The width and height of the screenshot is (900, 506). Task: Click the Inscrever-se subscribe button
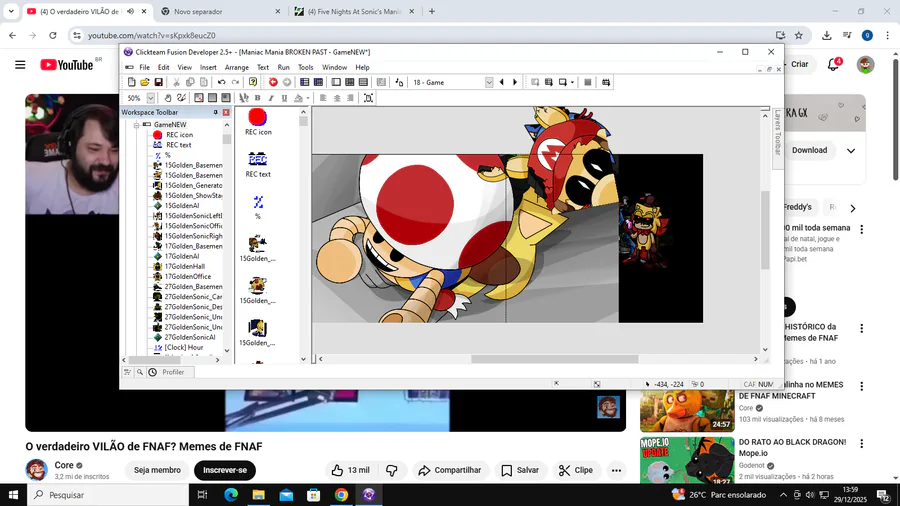click(x=225, y=470)
